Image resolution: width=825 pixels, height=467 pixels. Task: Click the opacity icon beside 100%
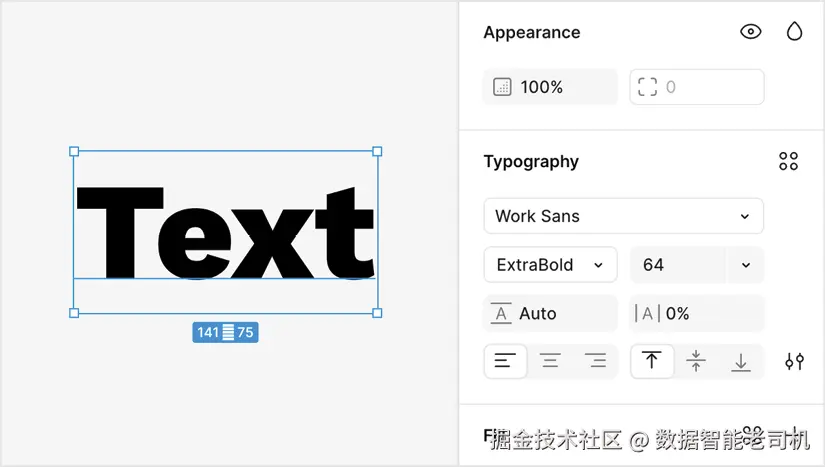(x=502, y=87)
